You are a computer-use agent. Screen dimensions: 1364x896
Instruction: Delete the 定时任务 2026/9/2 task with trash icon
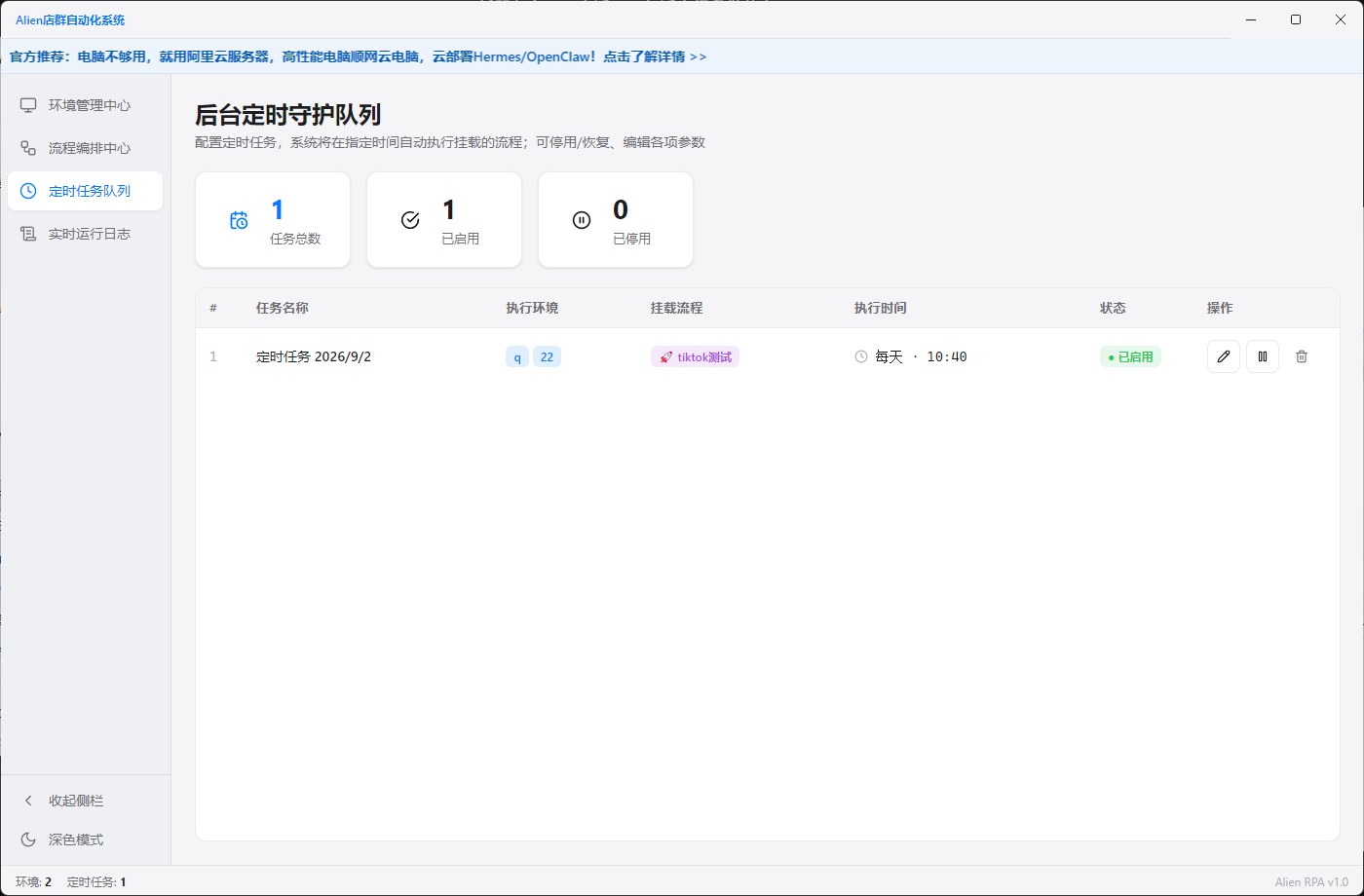click(1302, 356)
